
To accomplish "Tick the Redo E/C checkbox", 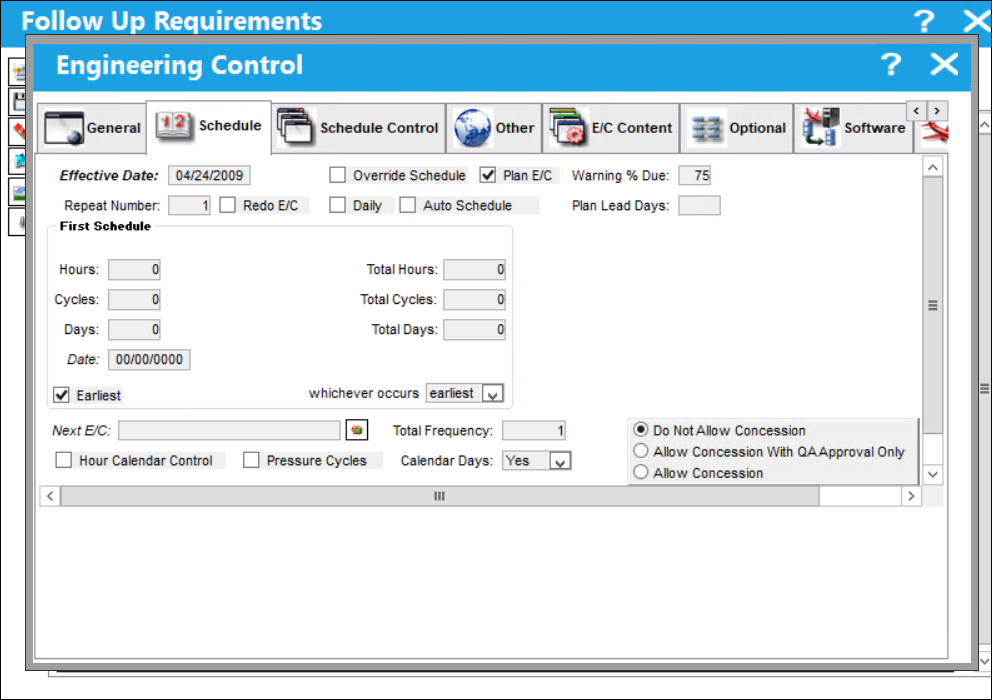I will point(228,205).
